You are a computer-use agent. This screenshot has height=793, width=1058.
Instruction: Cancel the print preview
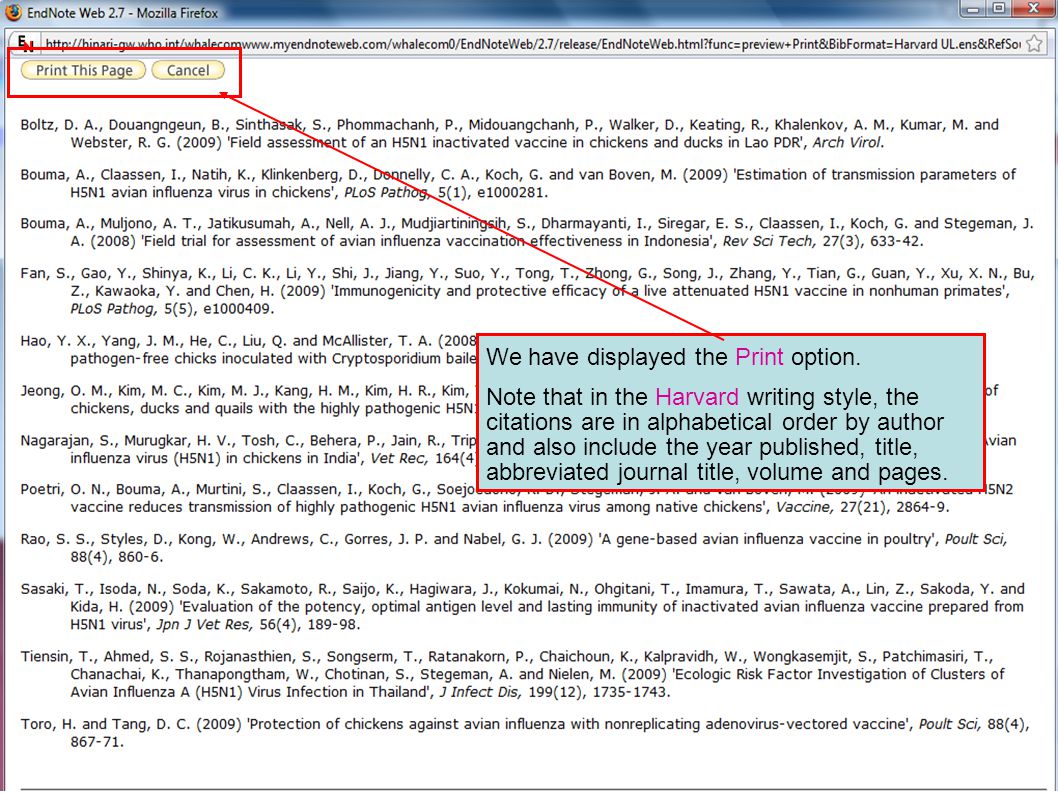pyautogui.click(x=188, y=70)
